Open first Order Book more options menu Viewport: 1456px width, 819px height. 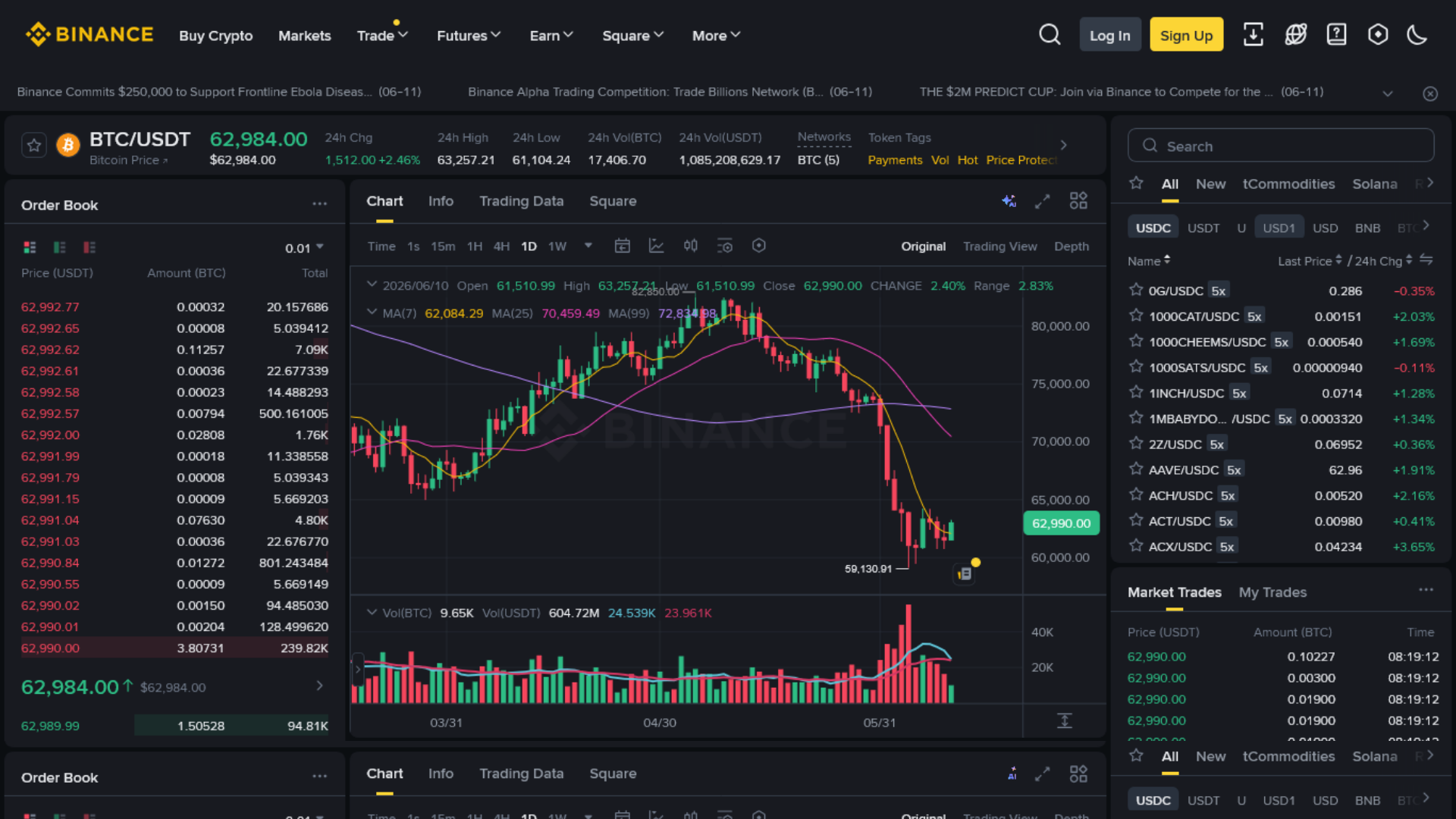(319, 204)
